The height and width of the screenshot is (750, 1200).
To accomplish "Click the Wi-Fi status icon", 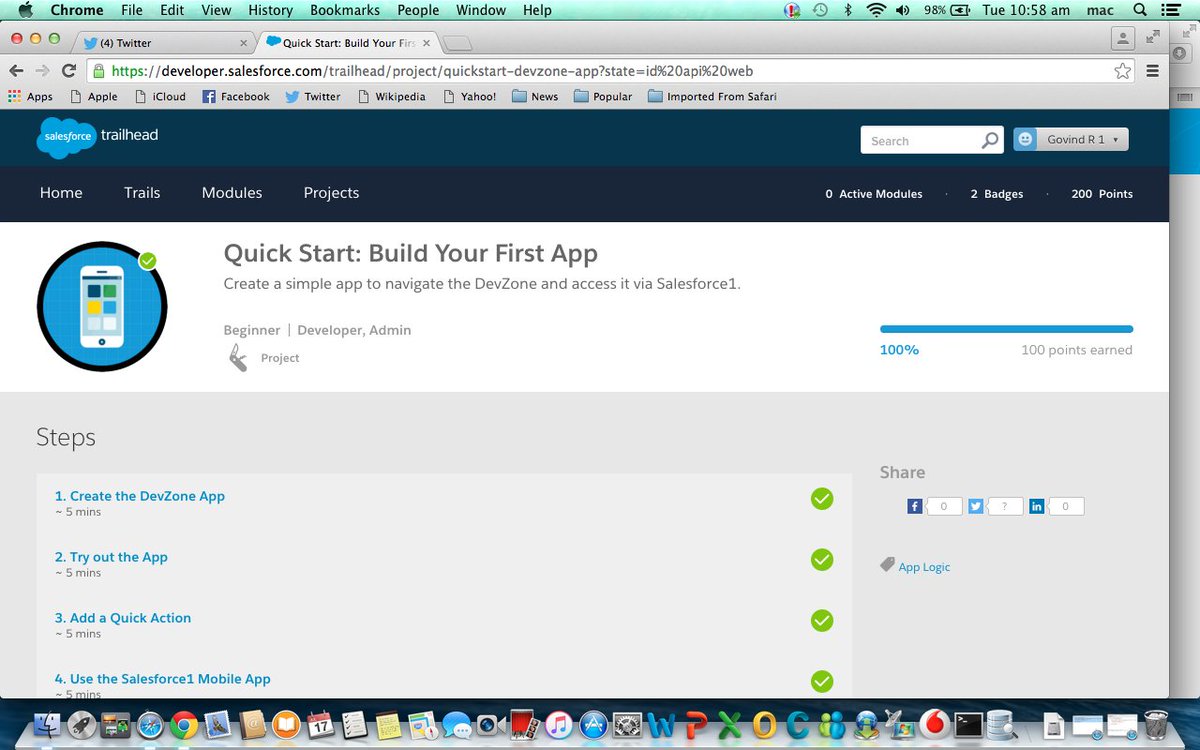I will click(876, 10).
